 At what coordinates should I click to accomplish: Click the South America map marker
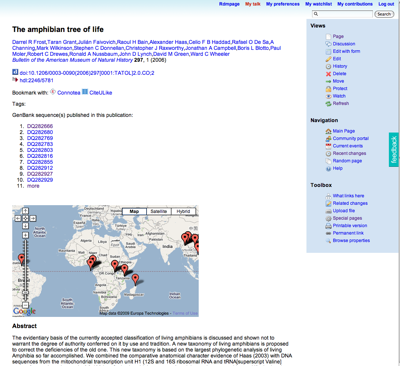click(x=22, y=259)
